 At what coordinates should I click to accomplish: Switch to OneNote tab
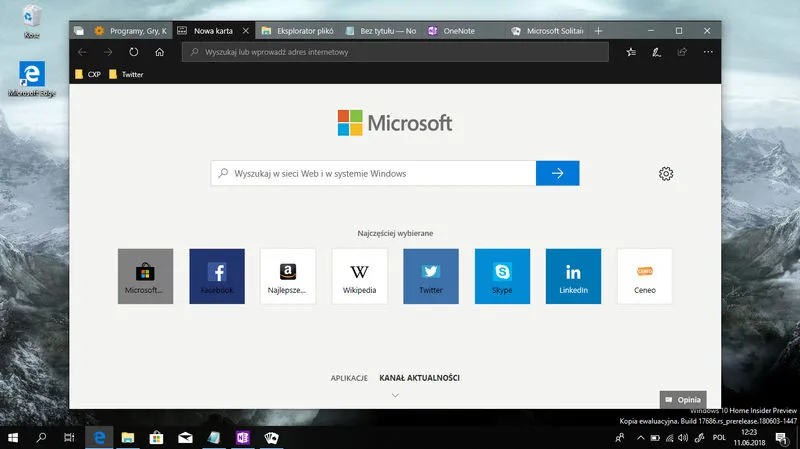(464, 31)
